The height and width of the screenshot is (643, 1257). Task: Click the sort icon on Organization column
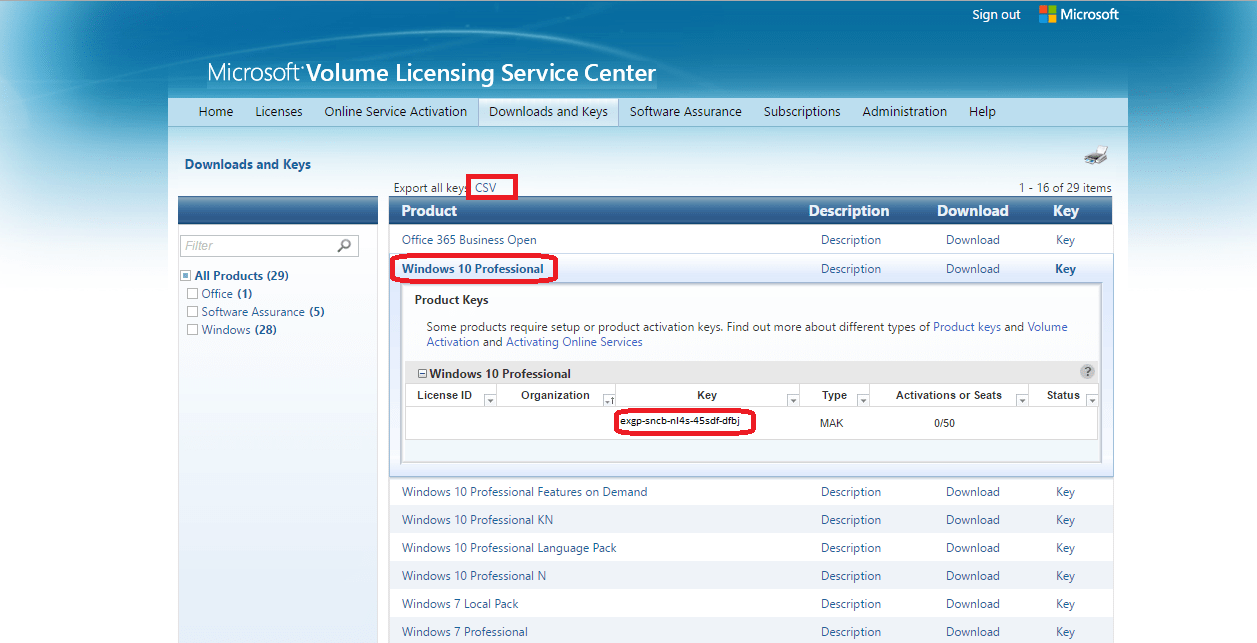click(x=610, y=398)
